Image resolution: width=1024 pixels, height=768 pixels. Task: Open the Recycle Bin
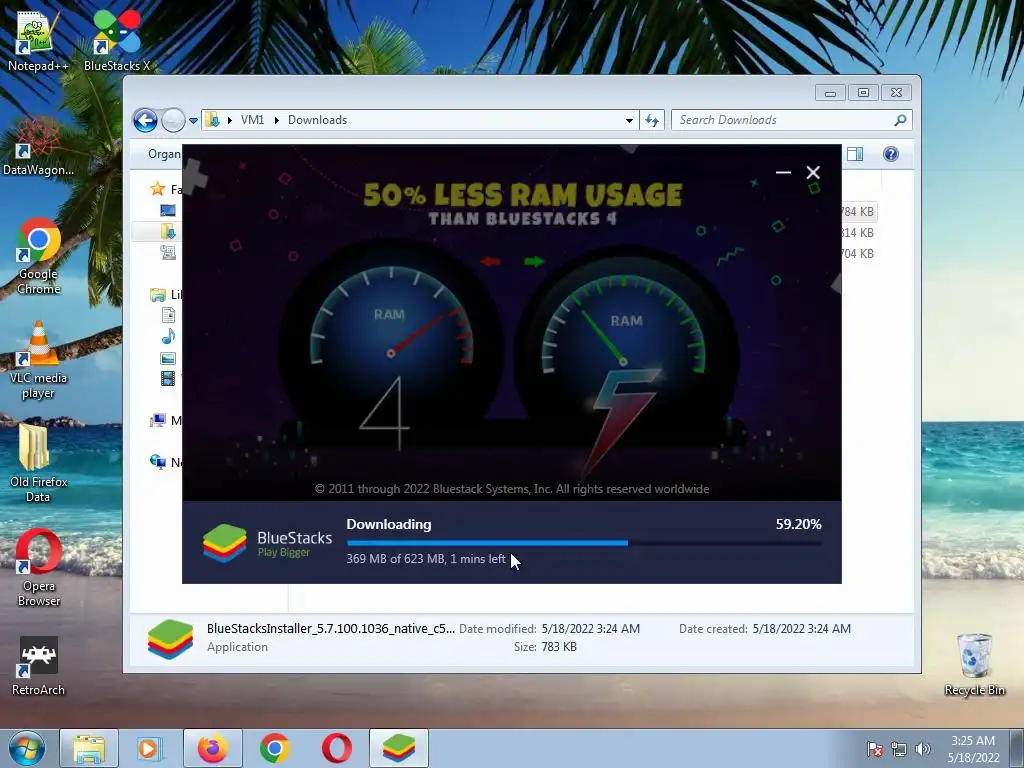click(x=974, y=665)
